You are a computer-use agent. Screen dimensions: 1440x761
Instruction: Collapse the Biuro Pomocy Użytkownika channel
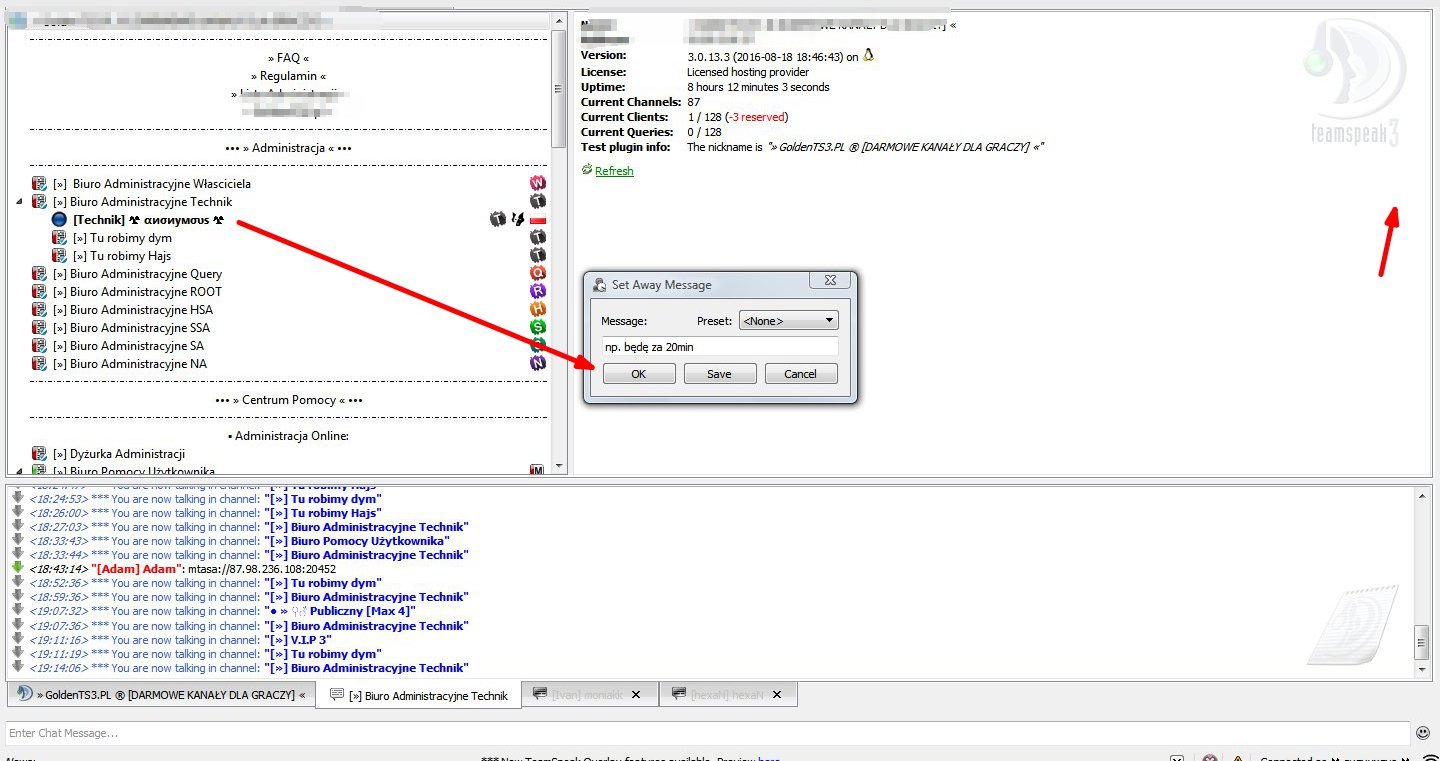point(19,471)
